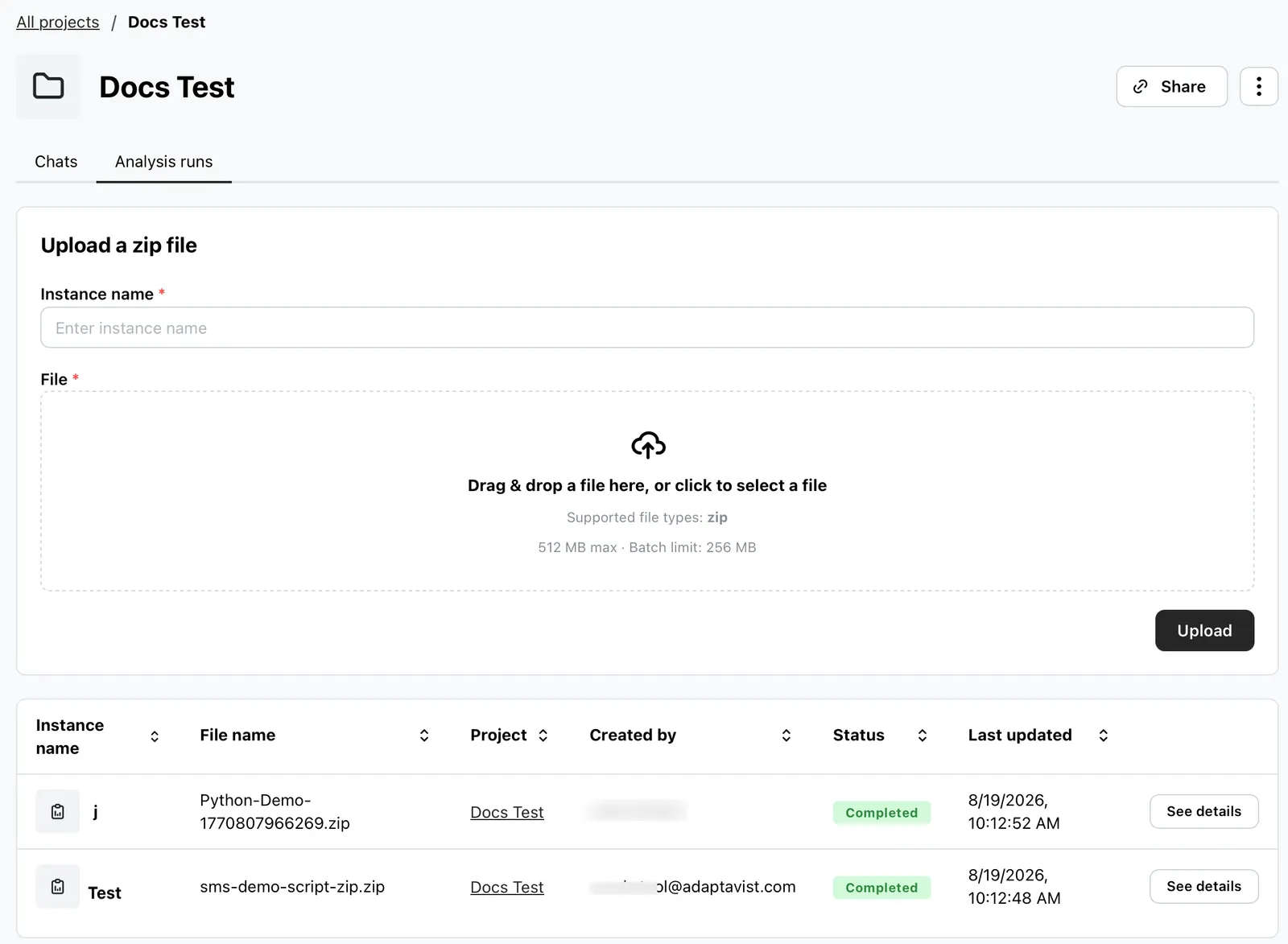Click the adaptavist.com creator email
This screenshot has width=1288, height=944.
692,886
